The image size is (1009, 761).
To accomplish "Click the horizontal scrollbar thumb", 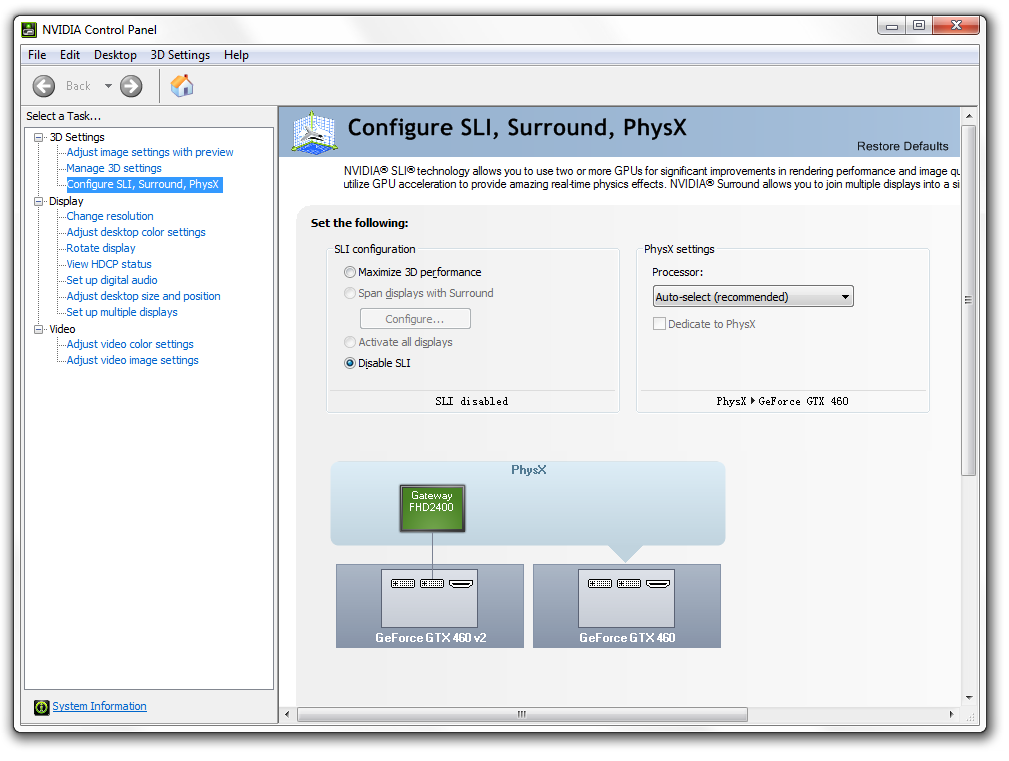I will coord(522,715).
